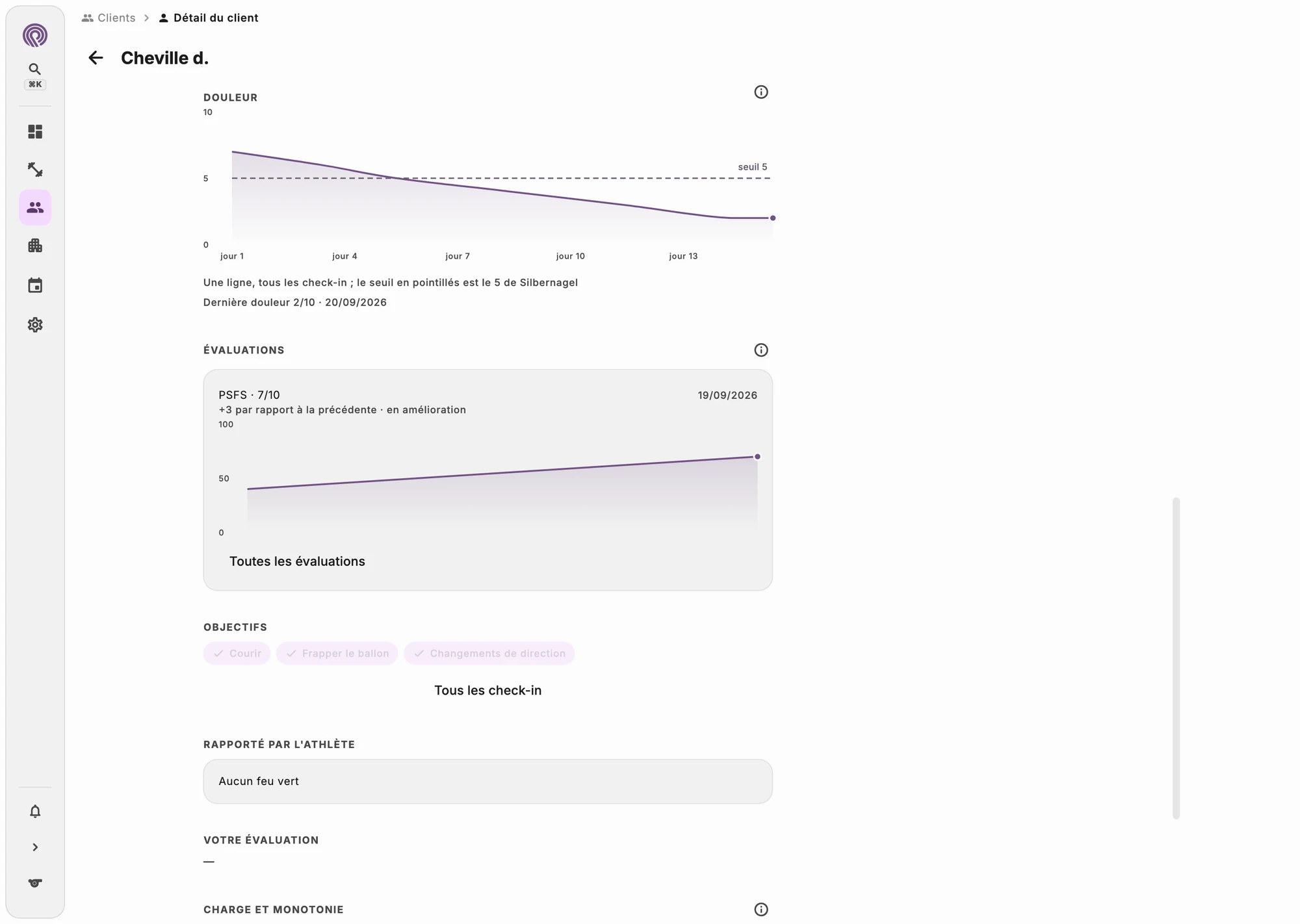Expand the sidebar with chevron arrow

point(35,847)
